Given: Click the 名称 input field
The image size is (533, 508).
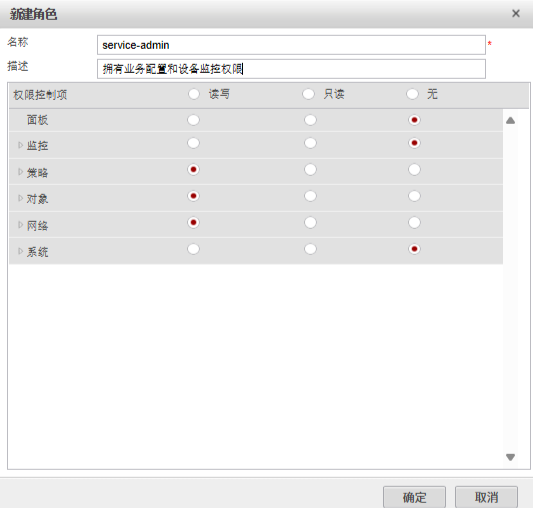Looking at the screenshot, I should [291, 45].
